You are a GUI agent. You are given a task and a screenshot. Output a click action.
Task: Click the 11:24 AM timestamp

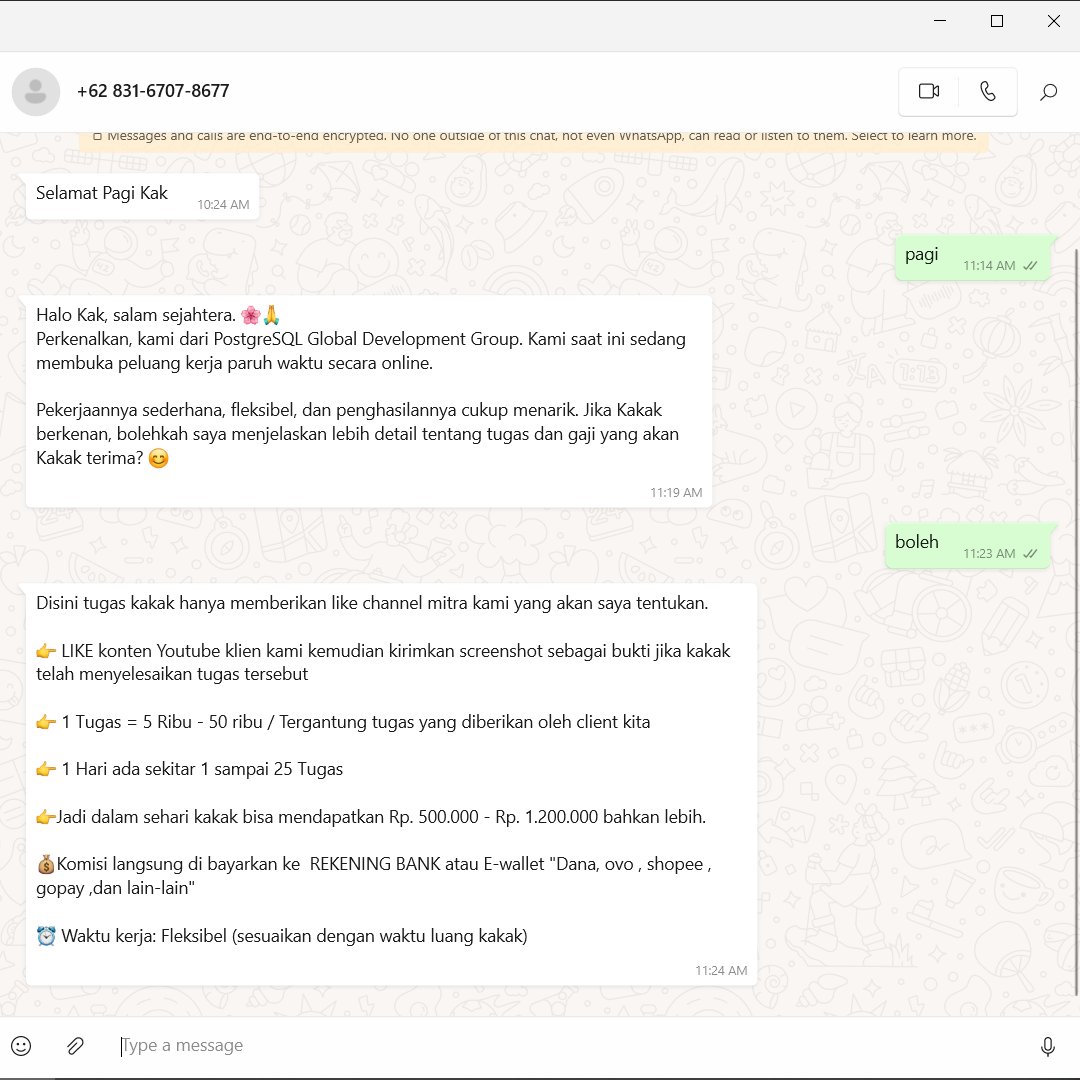pos(720,970)
